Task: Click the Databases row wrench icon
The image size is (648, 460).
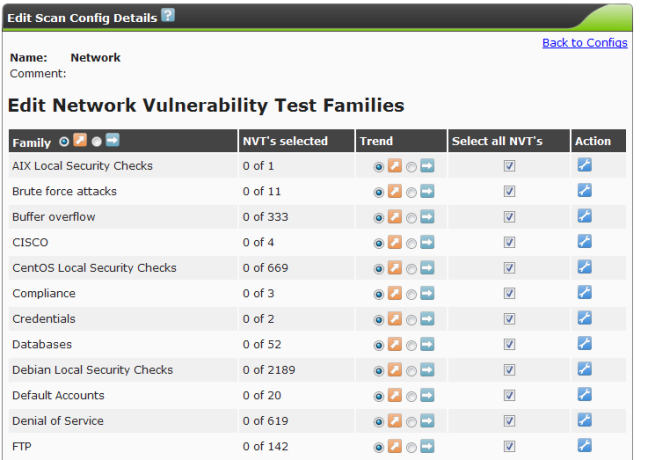Action: coord(585,344)
